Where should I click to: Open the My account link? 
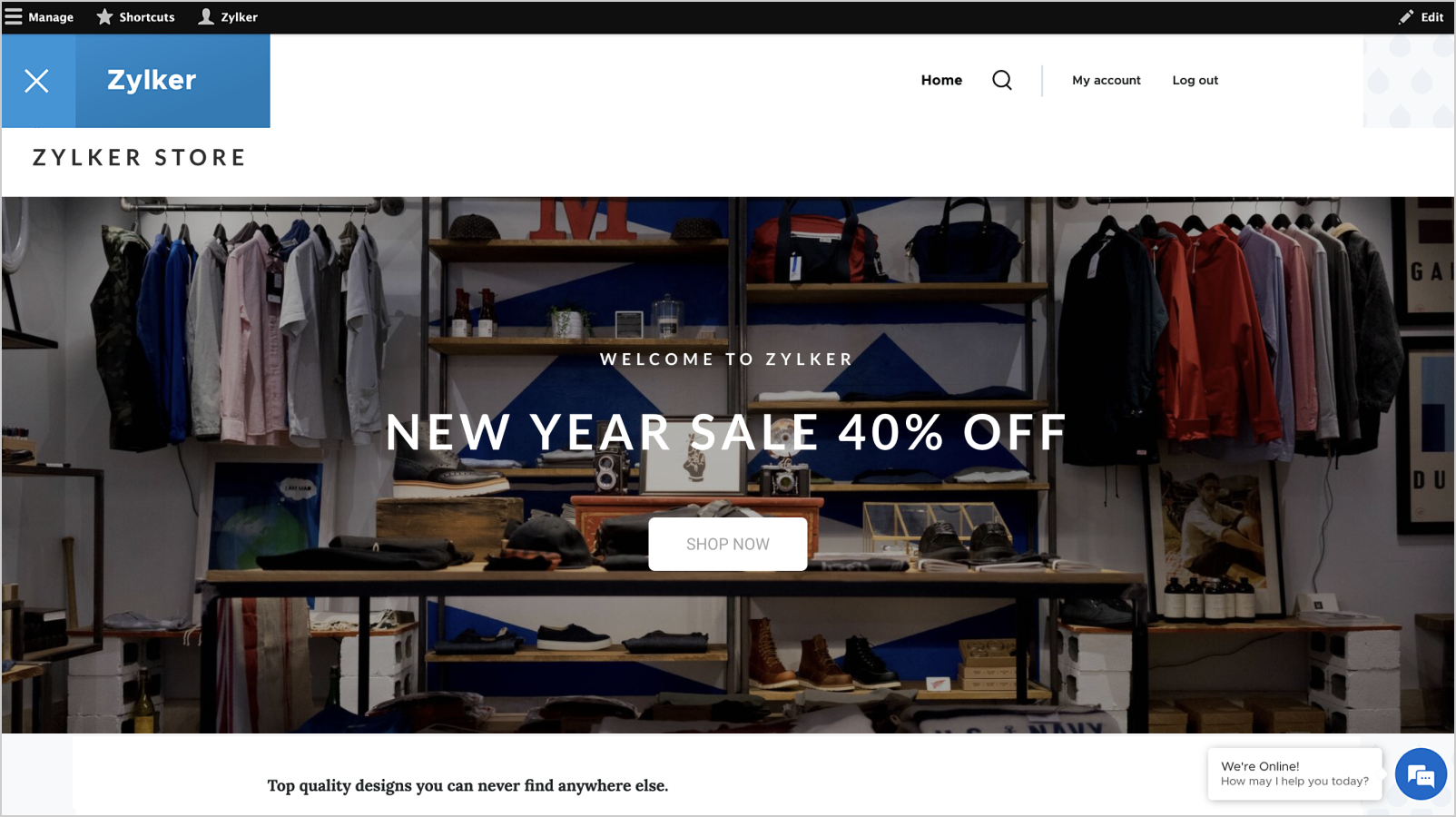[1106, 80]
